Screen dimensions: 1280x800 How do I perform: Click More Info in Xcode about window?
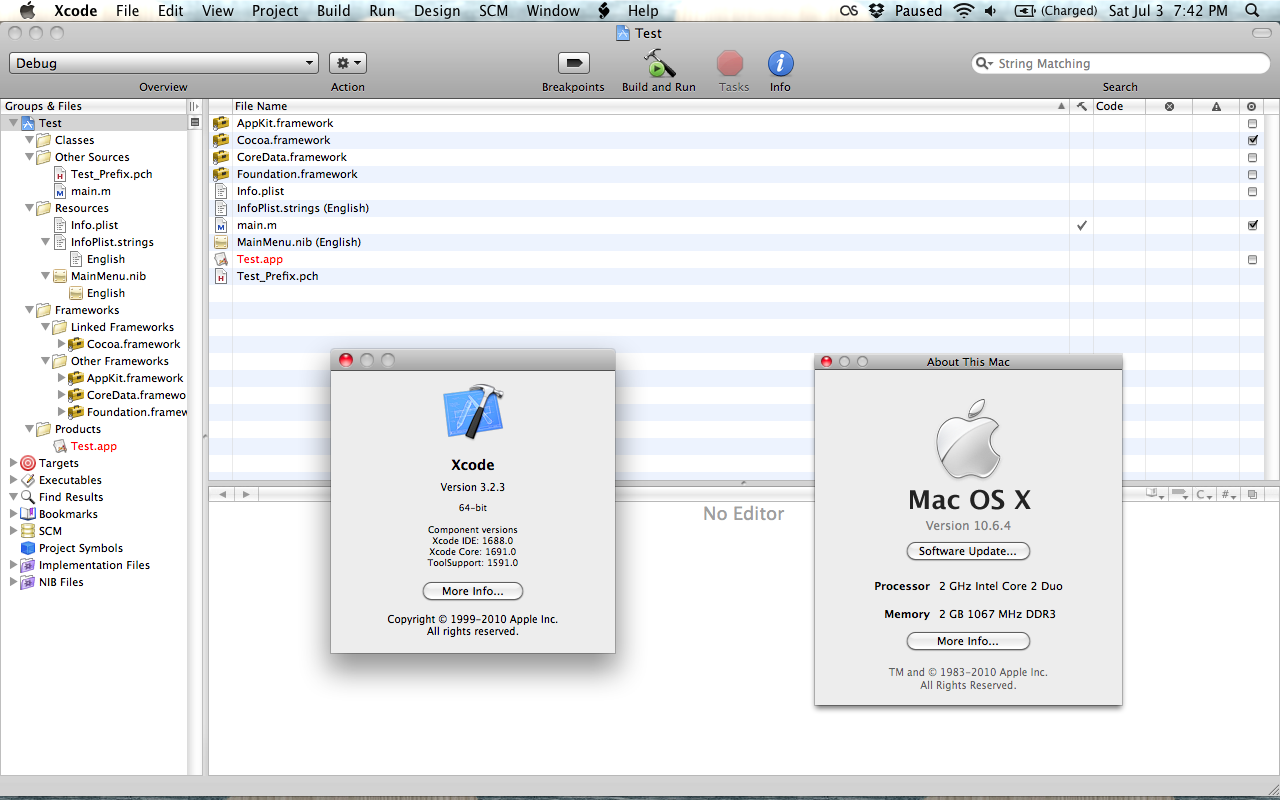point(473,591)
